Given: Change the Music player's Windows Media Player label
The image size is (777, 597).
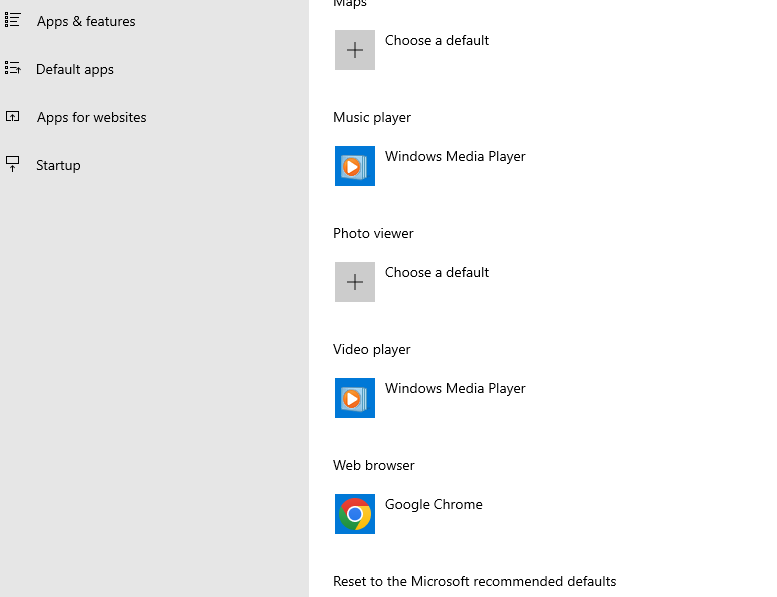Looking at the screenshot, I should 455,157.
